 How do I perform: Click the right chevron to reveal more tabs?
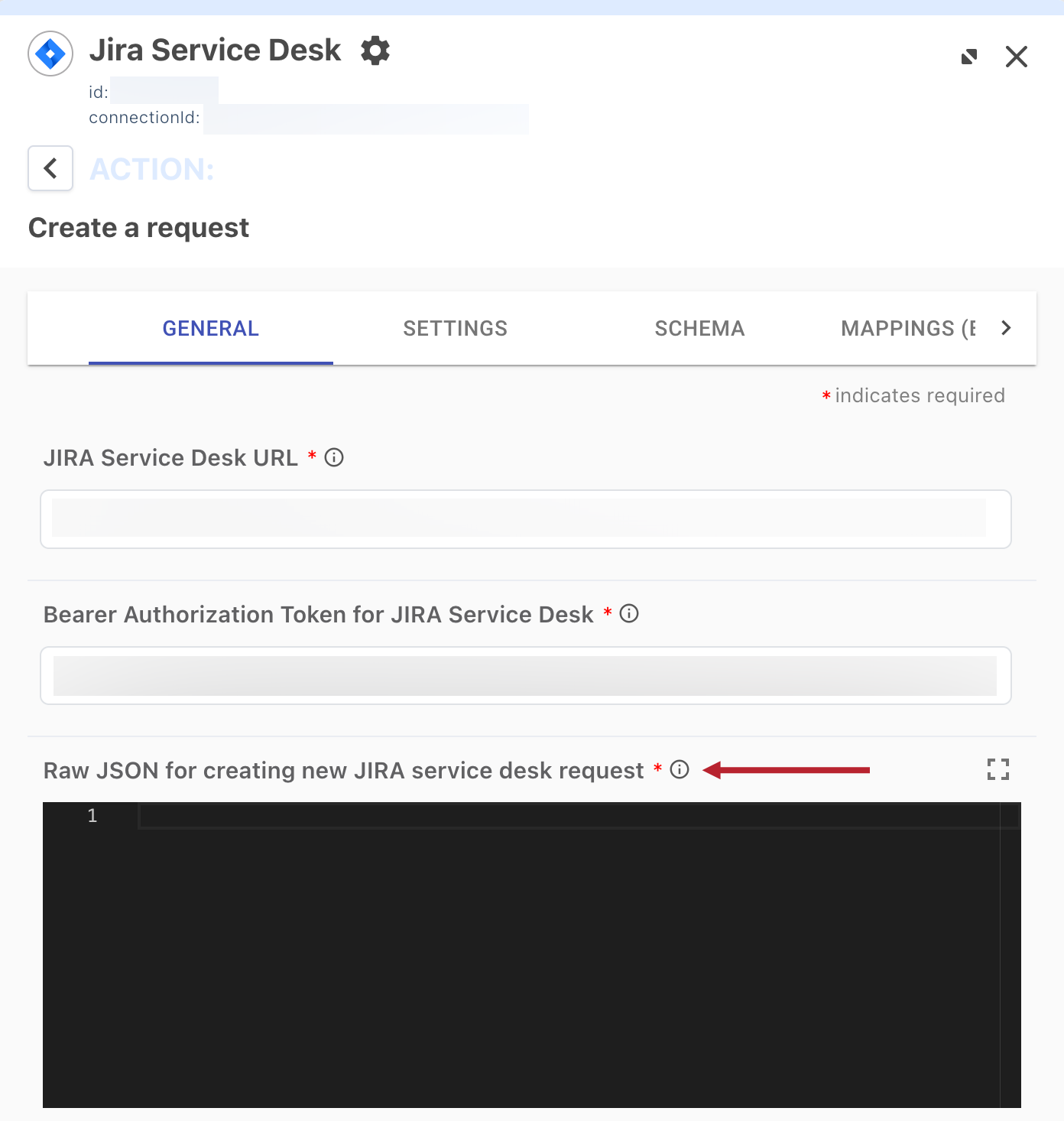[x=1006, y=327]
